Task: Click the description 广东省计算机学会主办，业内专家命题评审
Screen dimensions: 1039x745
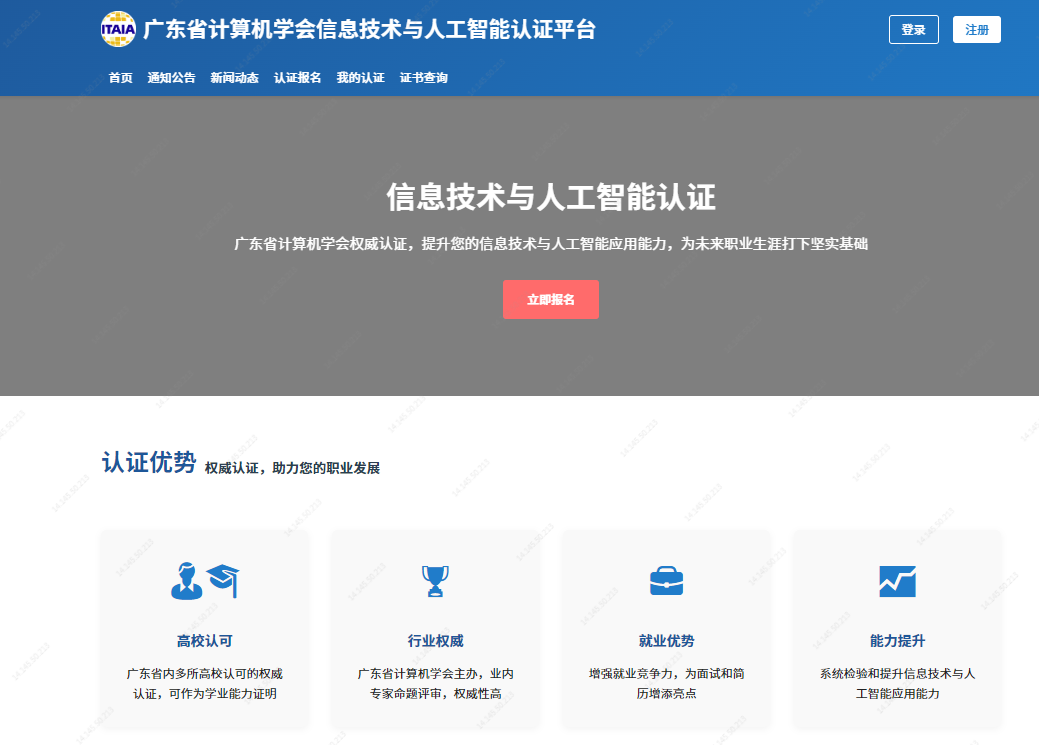Action: [x=435, y=683]
